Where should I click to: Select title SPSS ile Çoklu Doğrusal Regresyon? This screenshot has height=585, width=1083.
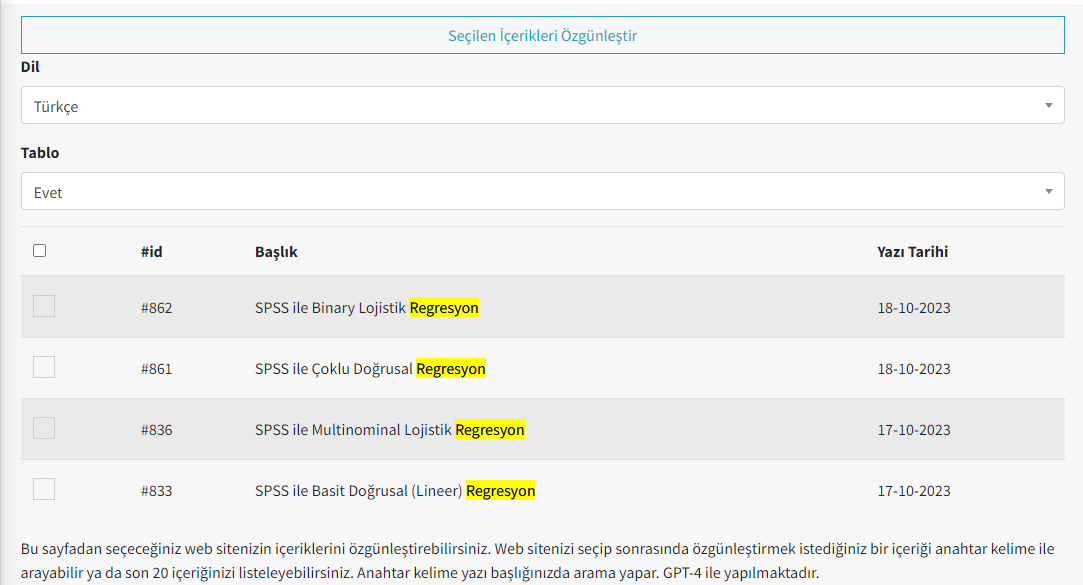pos(370,369)
